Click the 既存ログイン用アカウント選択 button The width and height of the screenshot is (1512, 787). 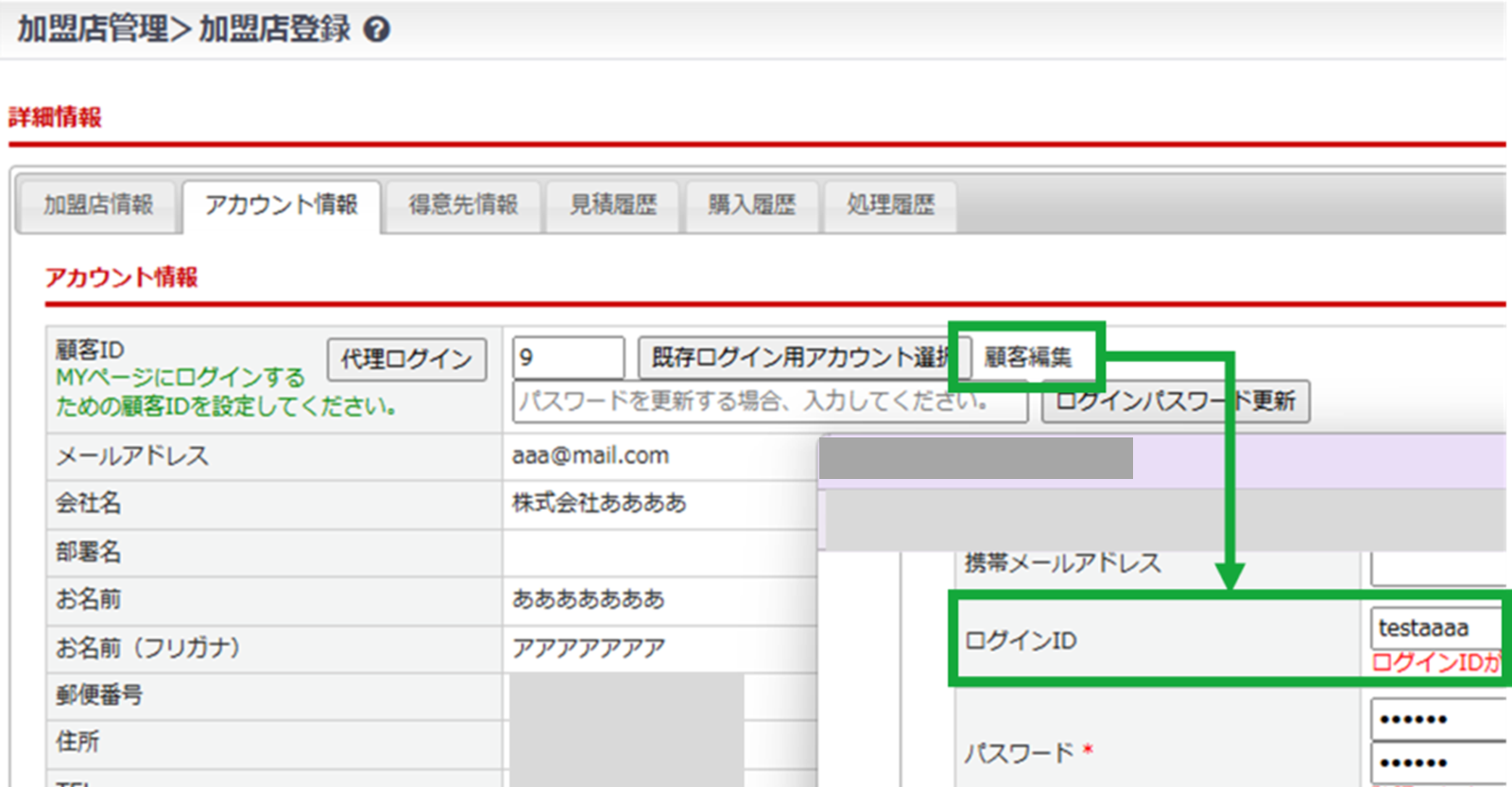point(803,357)
